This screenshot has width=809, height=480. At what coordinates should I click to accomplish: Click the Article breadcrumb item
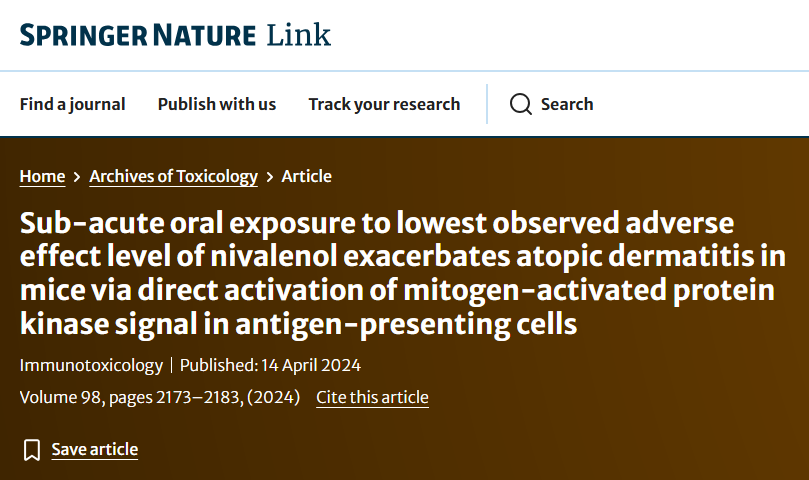(307, 176)
